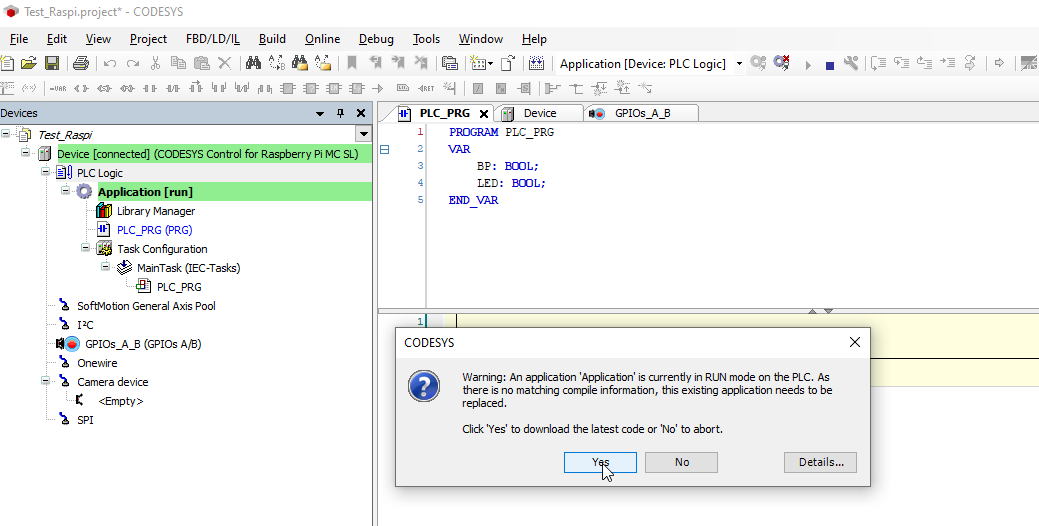
Task: Click the Replace A-to-B icon
Action: [276, 64]
